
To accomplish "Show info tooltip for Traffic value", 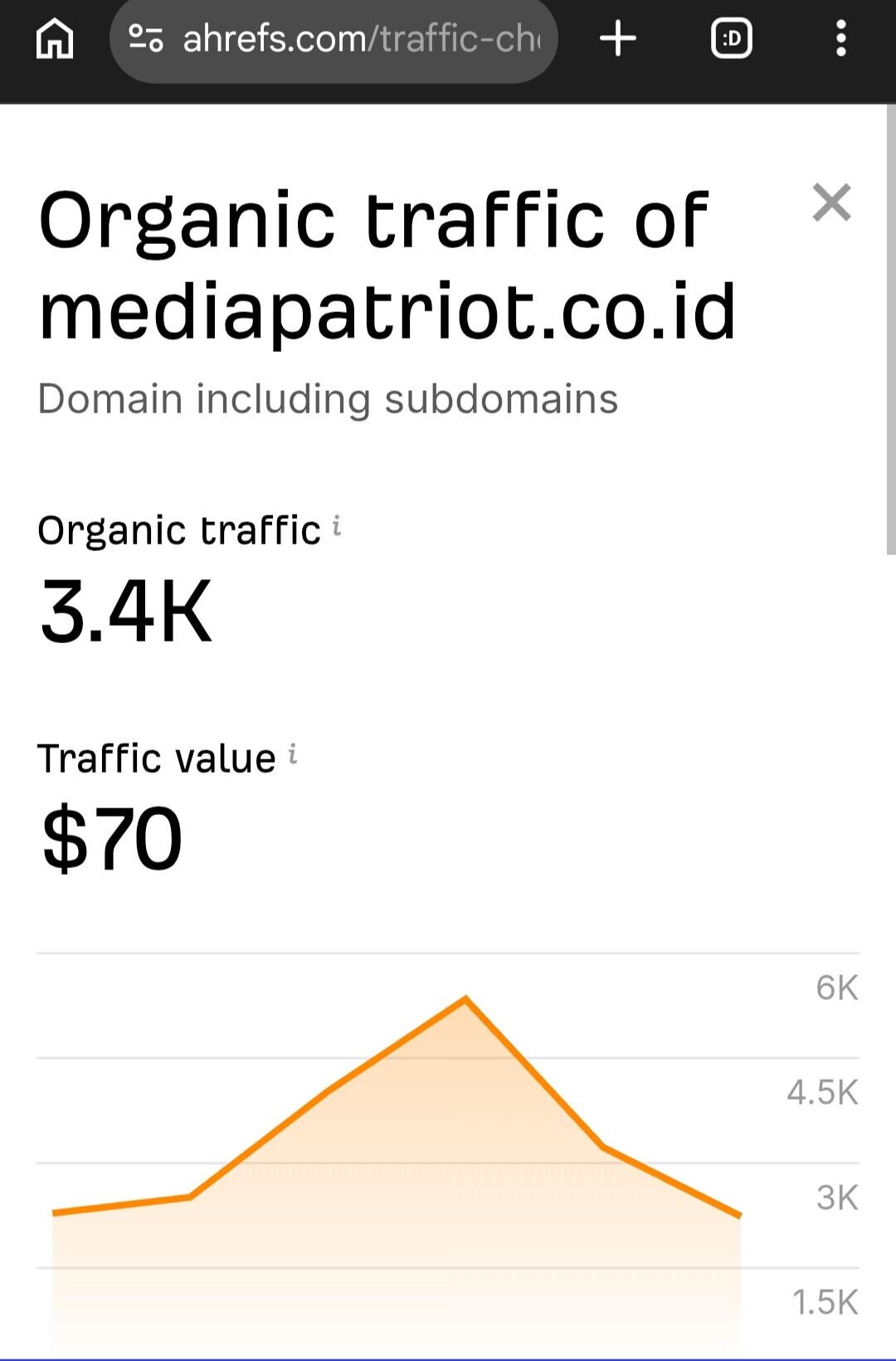I will [293, 754].
